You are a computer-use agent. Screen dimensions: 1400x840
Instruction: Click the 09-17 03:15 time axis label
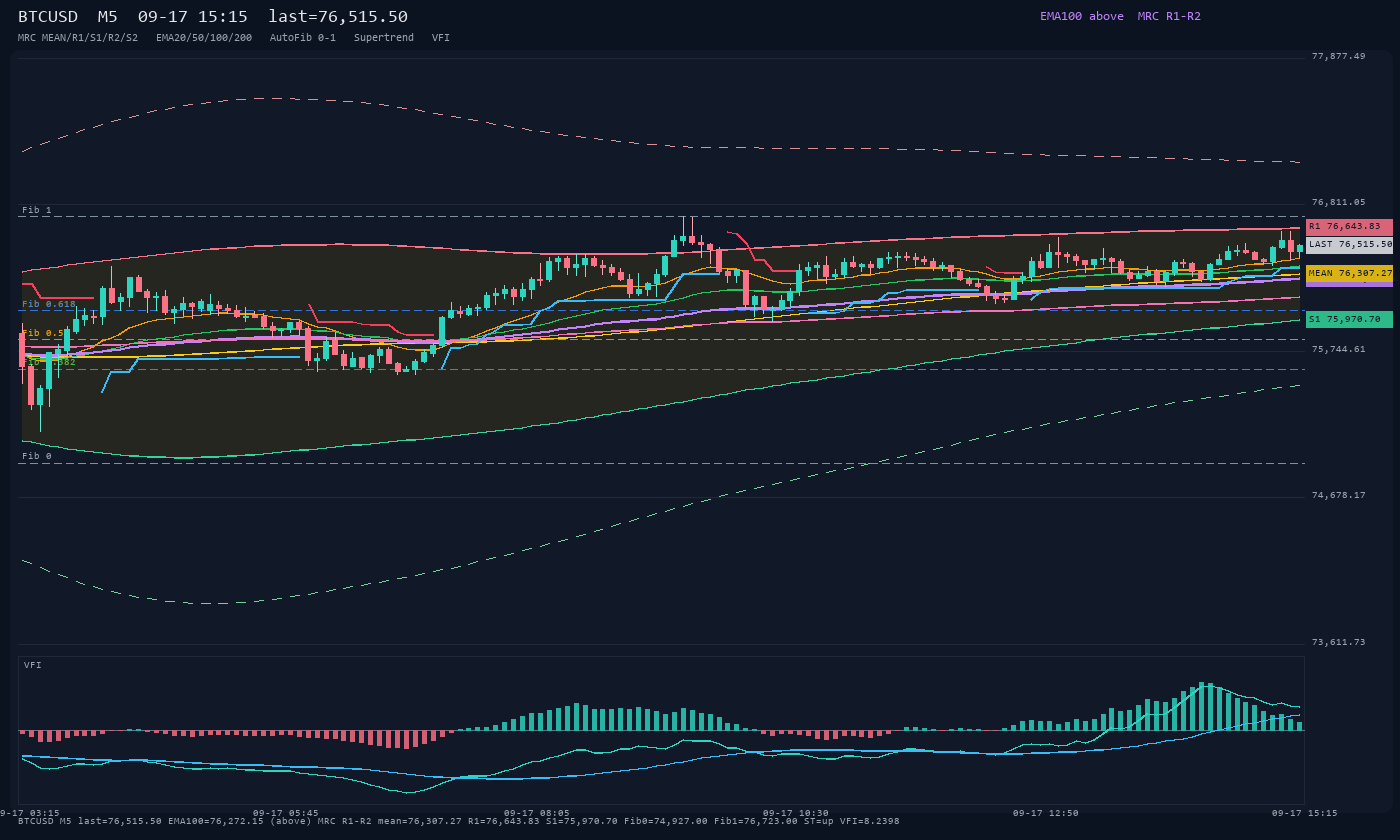coord(30,814)
